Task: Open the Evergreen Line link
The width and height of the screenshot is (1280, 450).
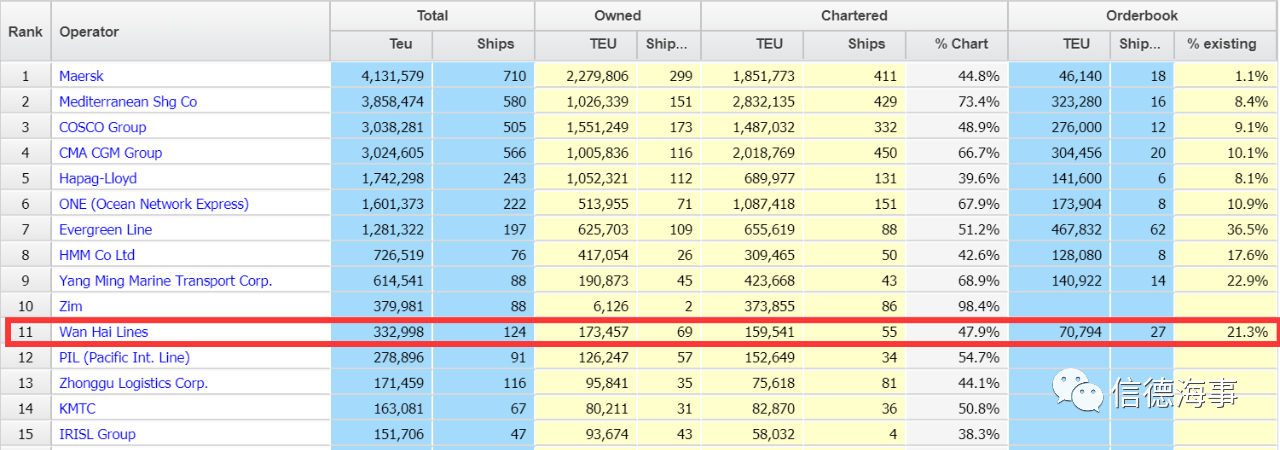Action: pos(105,229)
